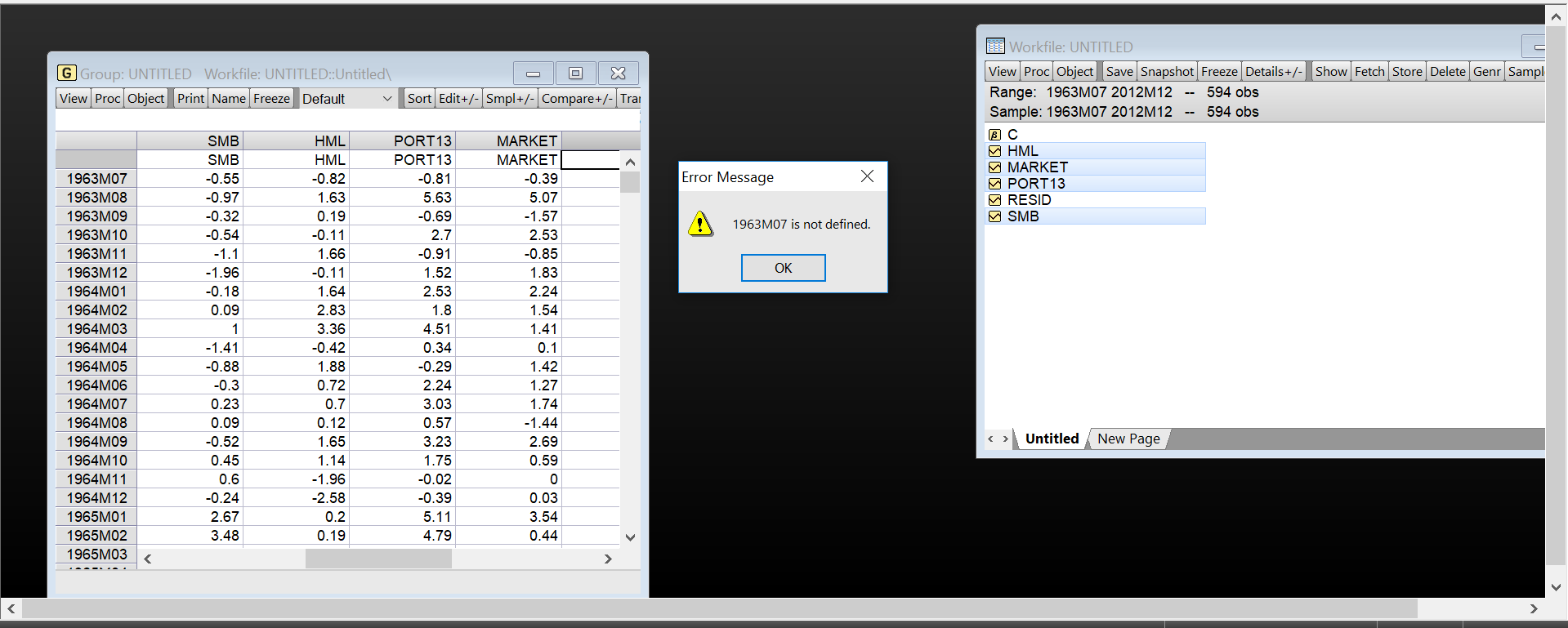This screenshot has height=628, width=1568.
Task: Select the 1963M07 row label
Action: 96,179
